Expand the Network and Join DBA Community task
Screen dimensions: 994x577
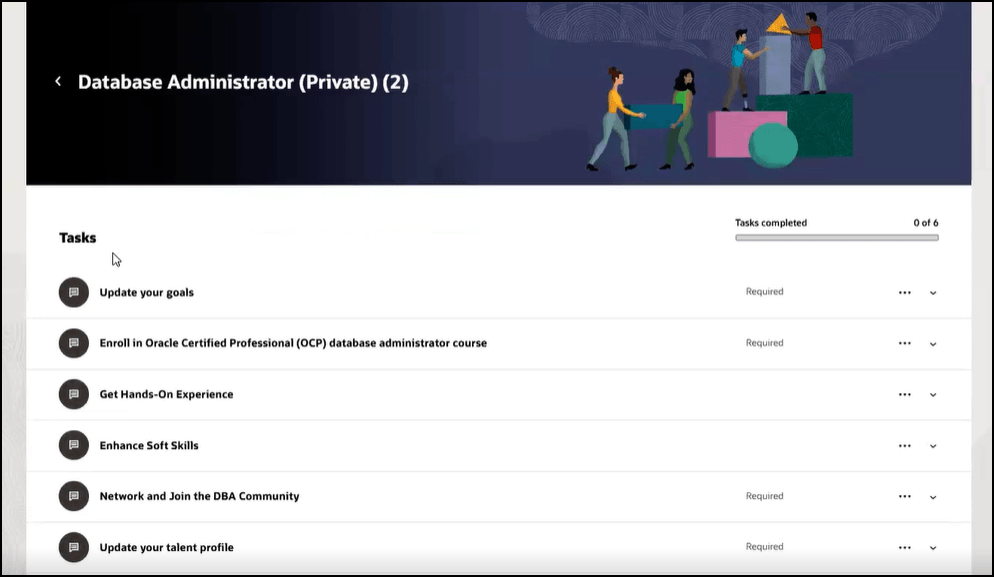point(933,496)
